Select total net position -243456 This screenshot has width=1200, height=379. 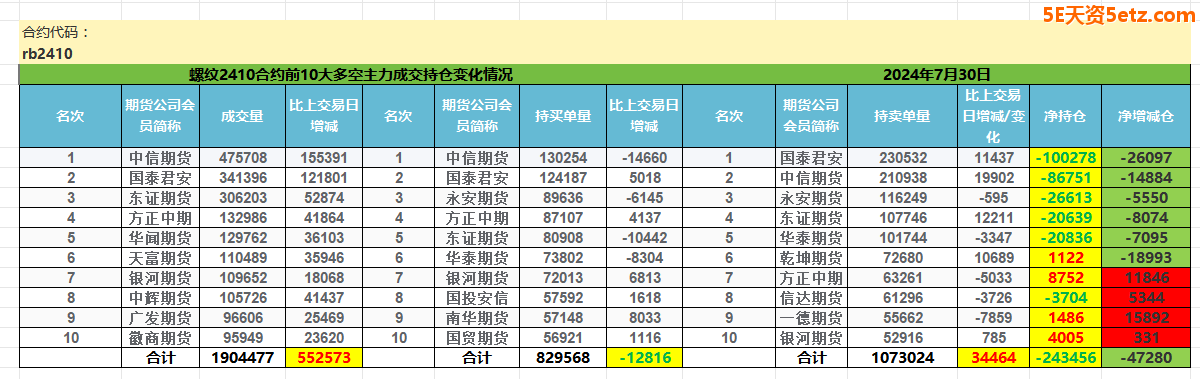click(x=1066, y=357)
